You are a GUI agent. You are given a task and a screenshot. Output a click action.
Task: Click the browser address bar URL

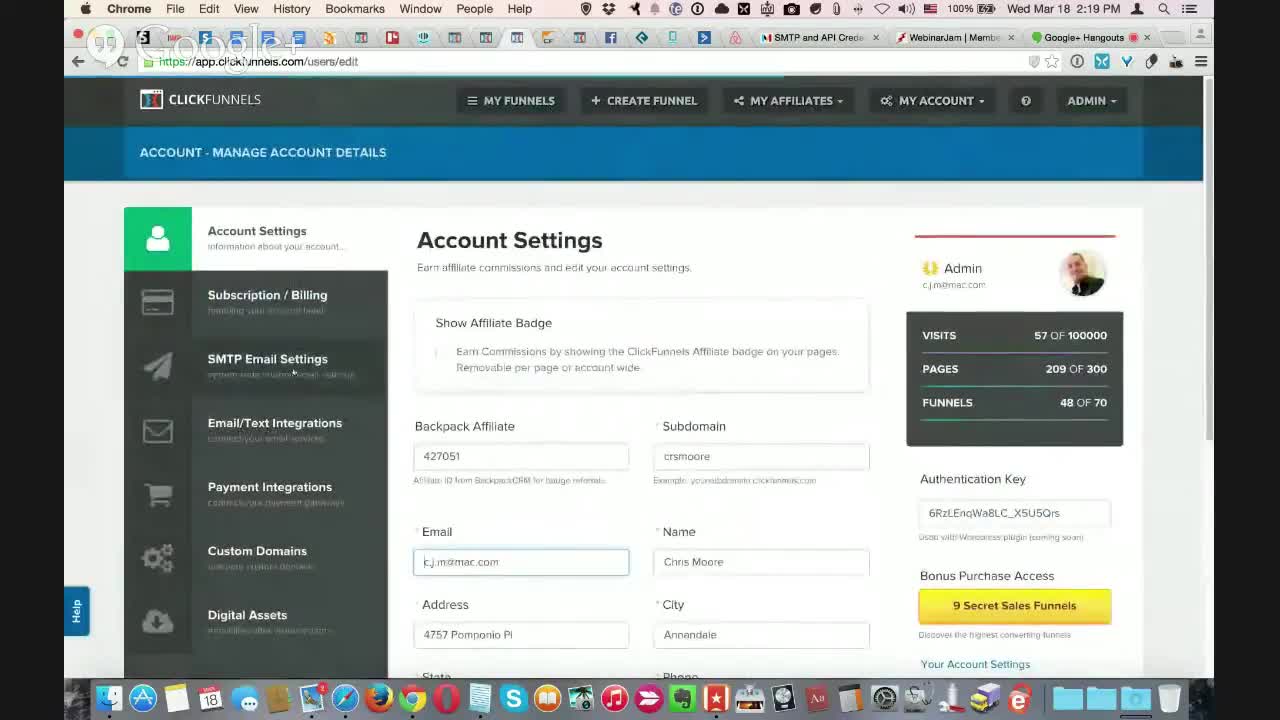click(258, 61)
